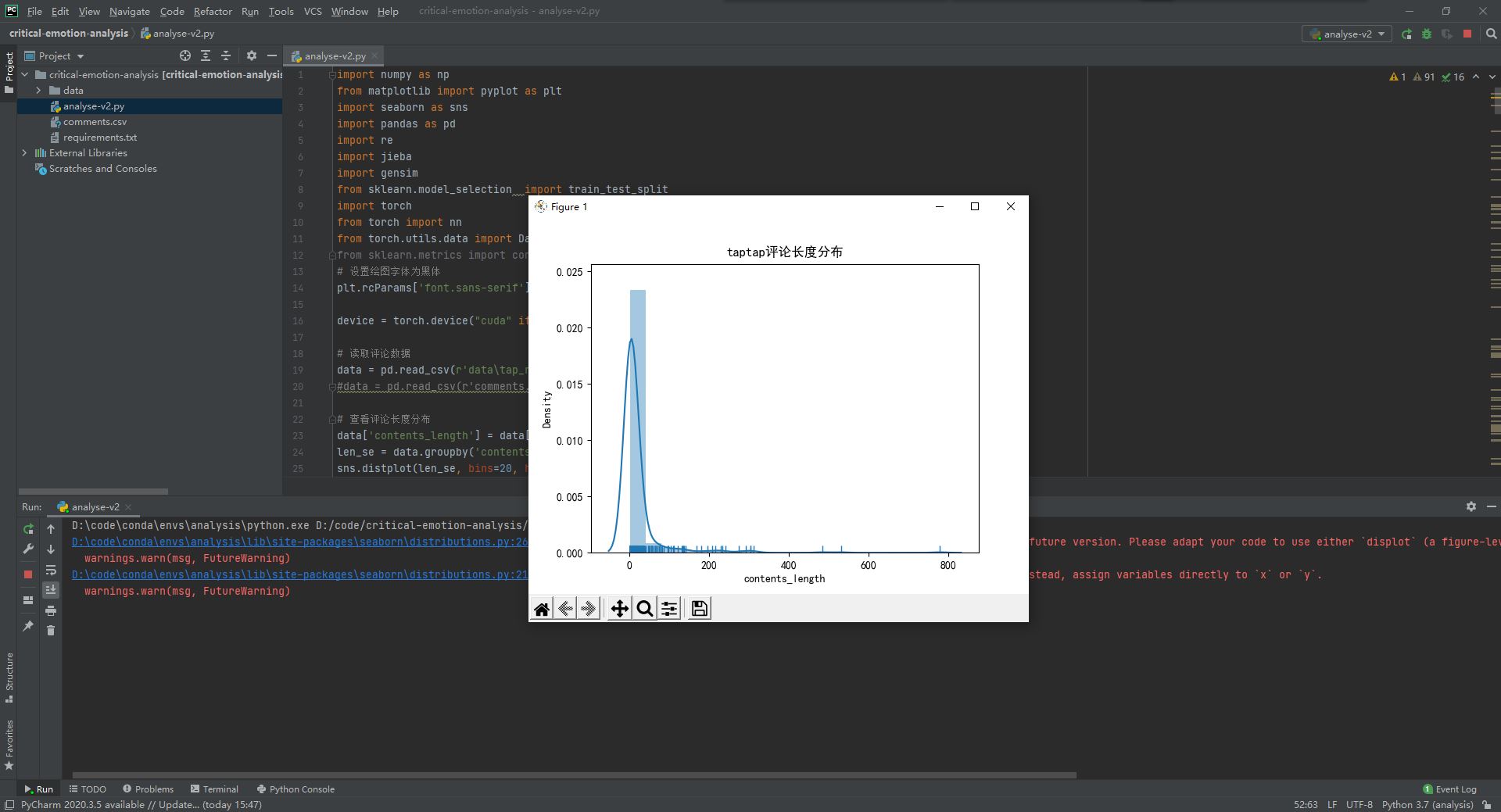Screen dimensions: 1501x812
Task: Toggle the Project side tool window
Action: (9, 72)
